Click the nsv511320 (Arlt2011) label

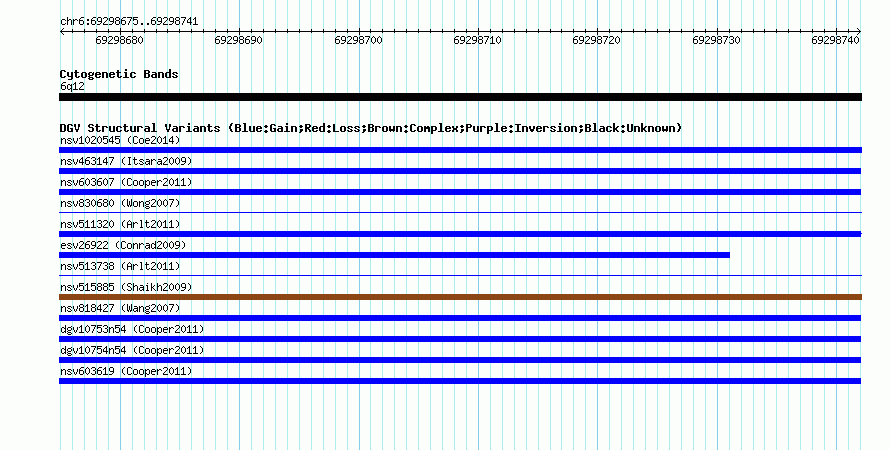point(120,224)
